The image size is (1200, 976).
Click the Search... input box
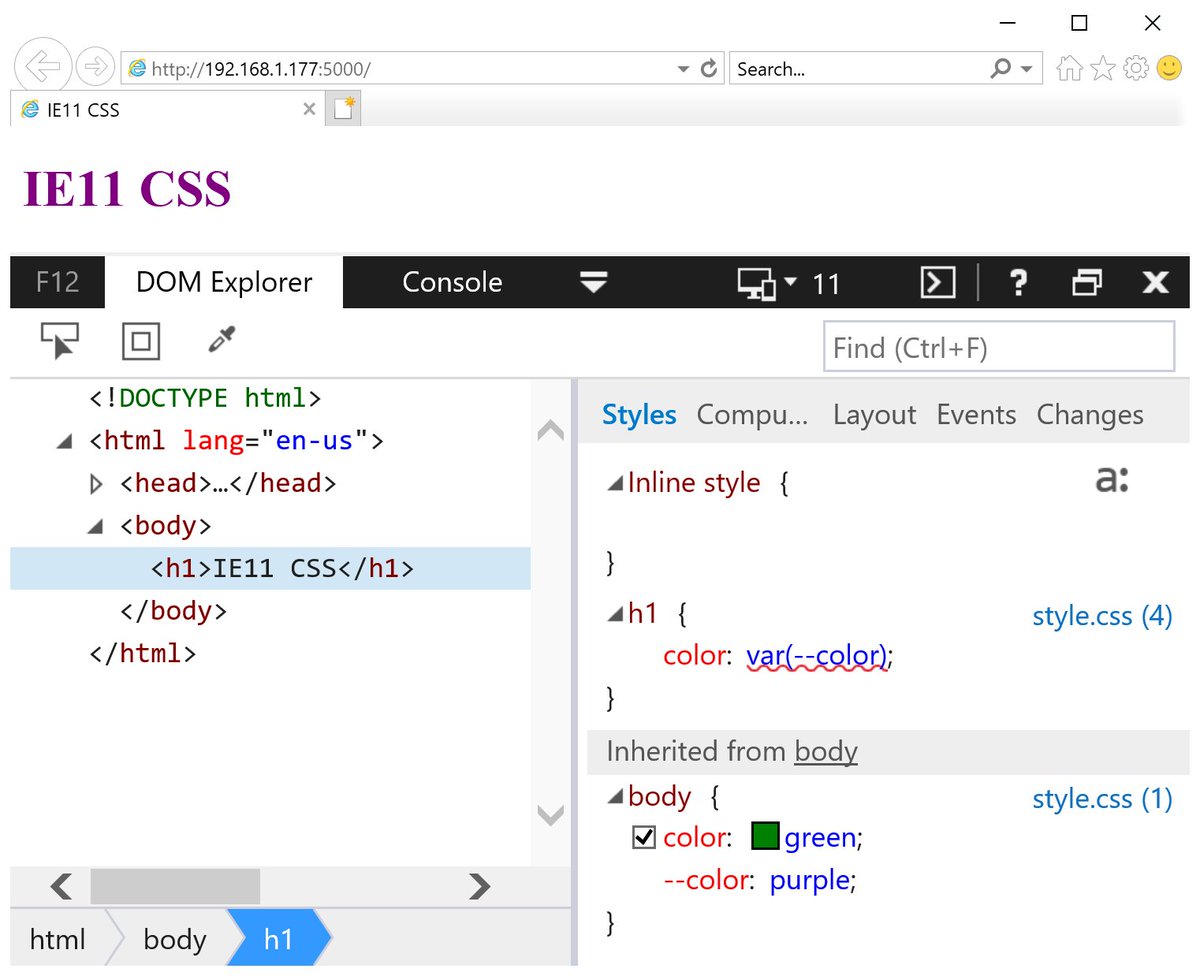click(x=860, y=69)
